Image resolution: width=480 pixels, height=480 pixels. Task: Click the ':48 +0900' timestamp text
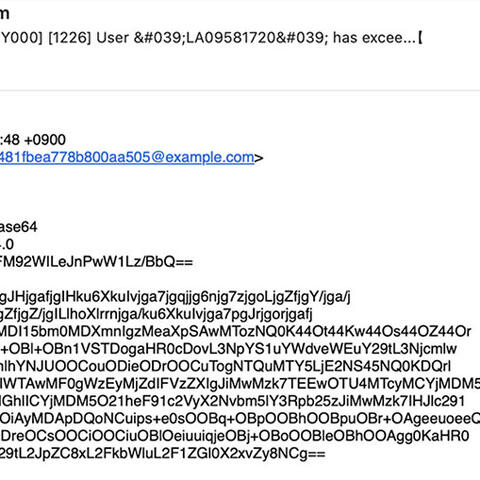tap(33, 140)
